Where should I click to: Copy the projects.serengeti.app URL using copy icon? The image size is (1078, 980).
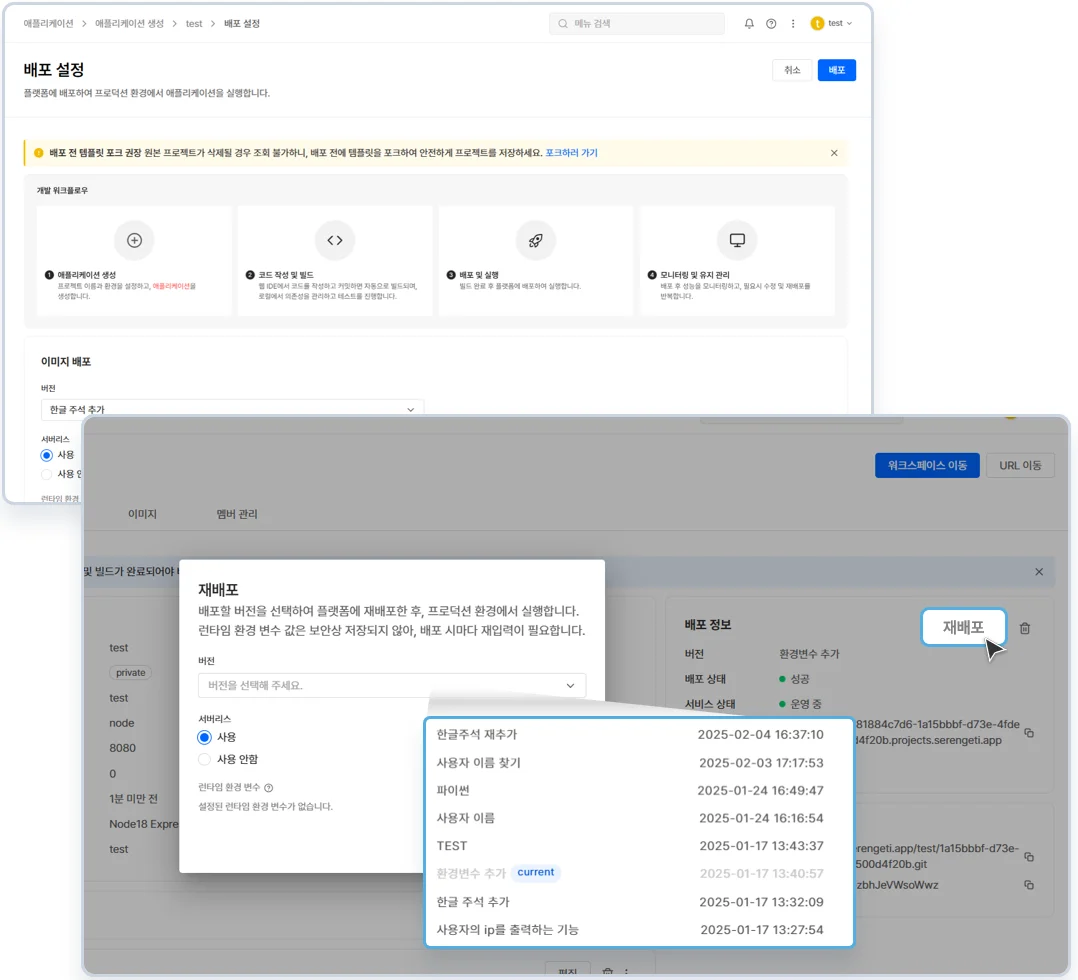1029,733
